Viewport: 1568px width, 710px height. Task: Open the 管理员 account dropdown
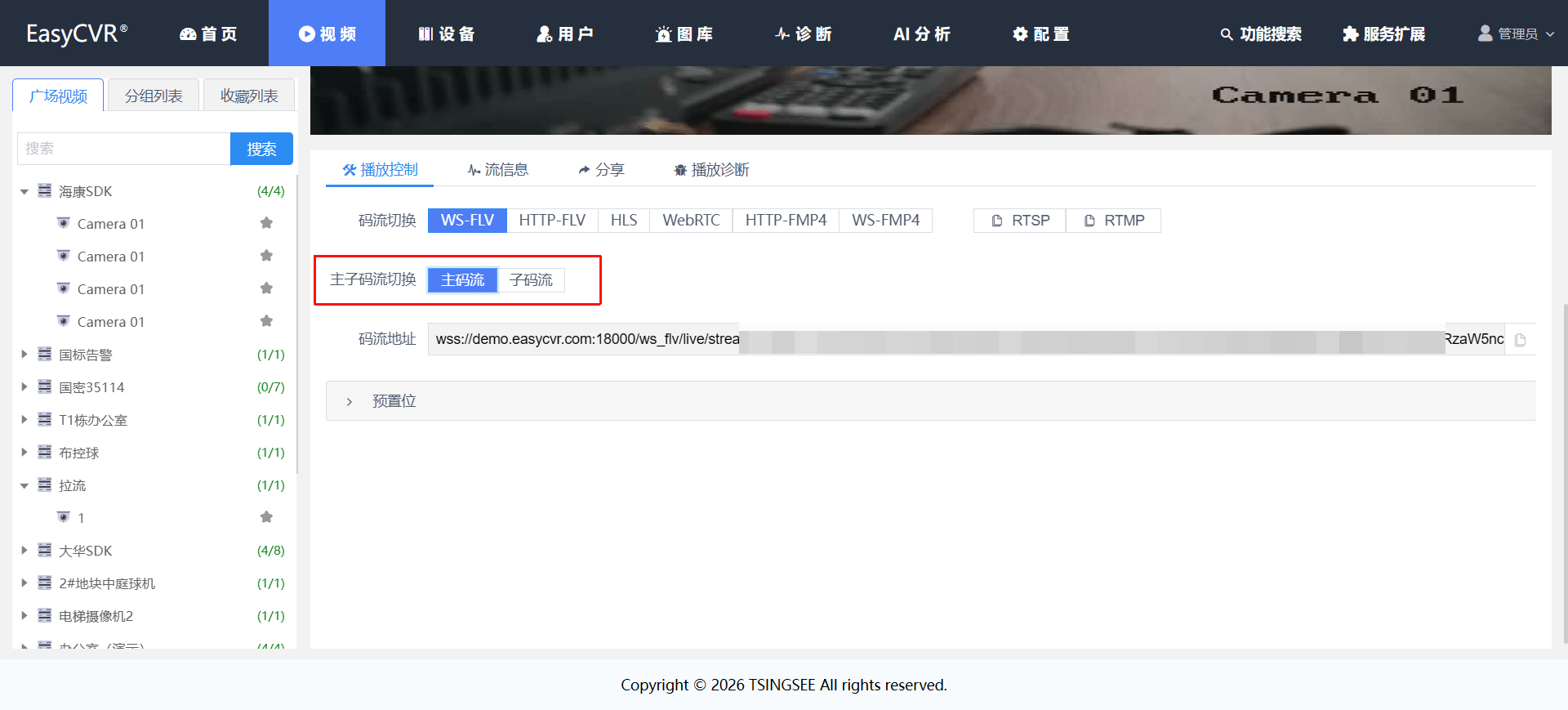coord(1517,33)
